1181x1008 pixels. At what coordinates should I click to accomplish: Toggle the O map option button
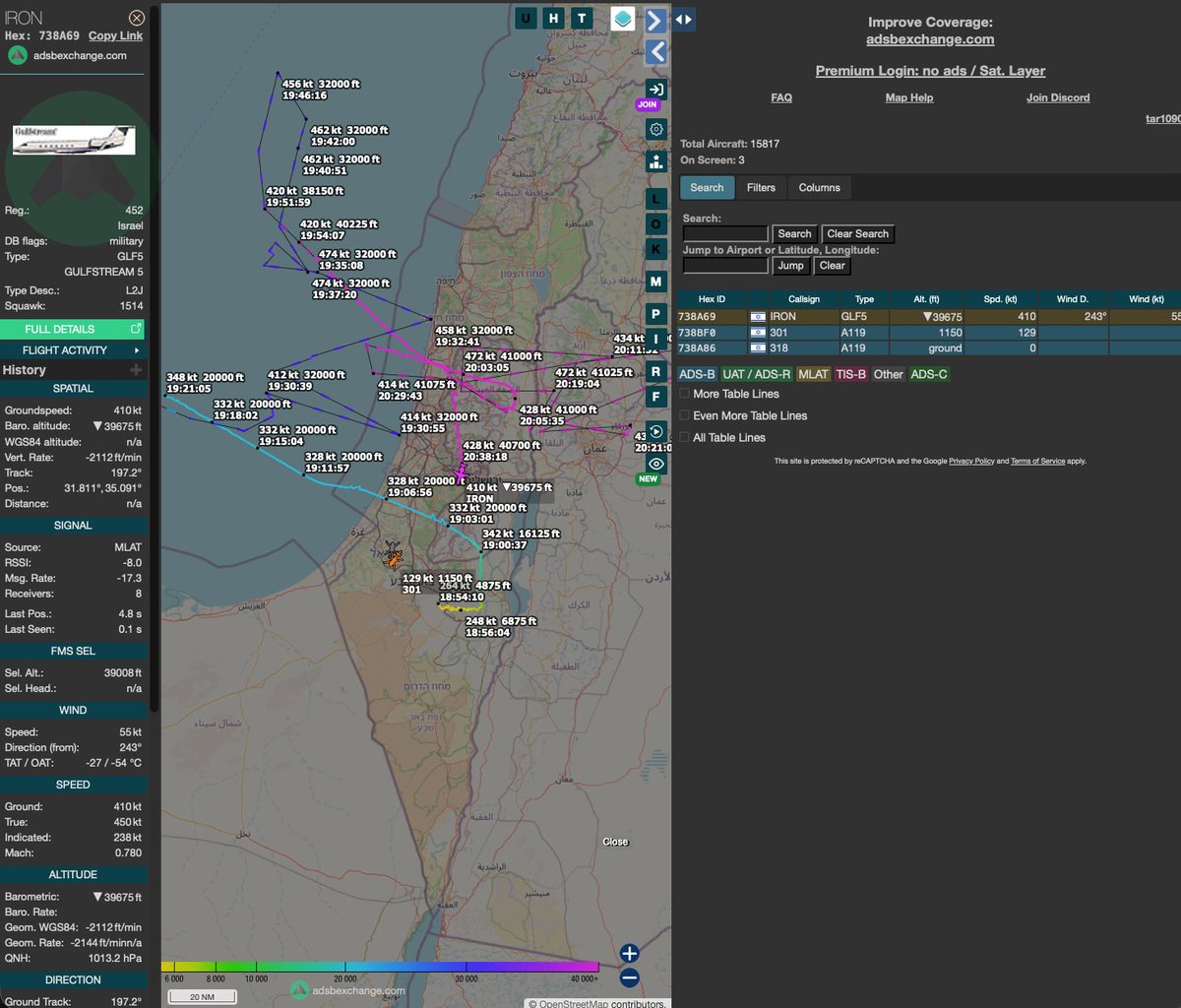pos(656,224)
